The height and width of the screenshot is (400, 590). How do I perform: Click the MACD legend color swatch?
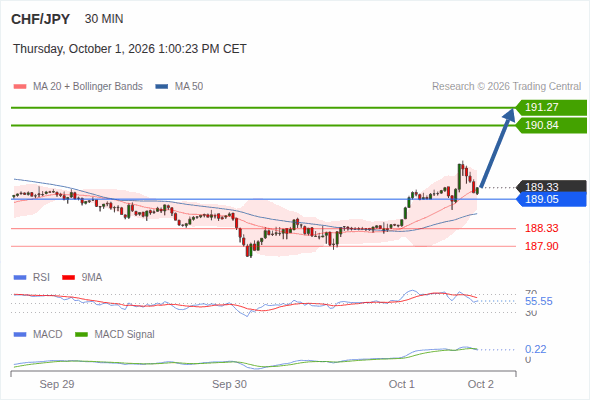[x=20, y=335]
